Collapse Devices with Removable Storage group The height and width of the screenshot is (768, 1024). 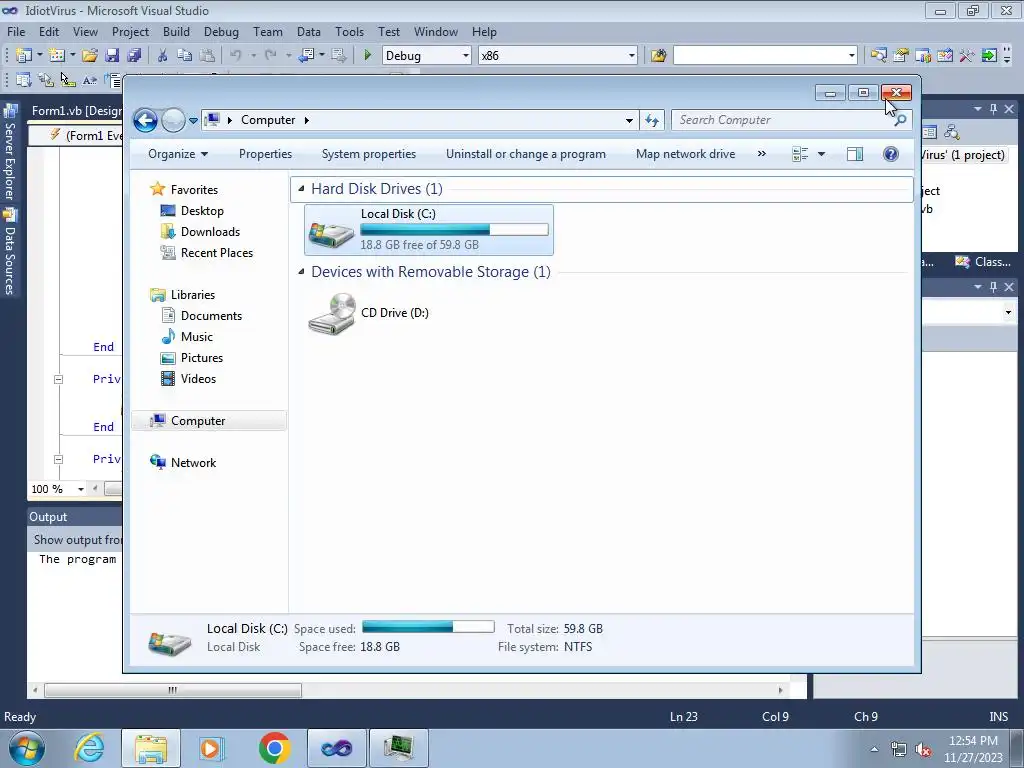pos(301,272)
